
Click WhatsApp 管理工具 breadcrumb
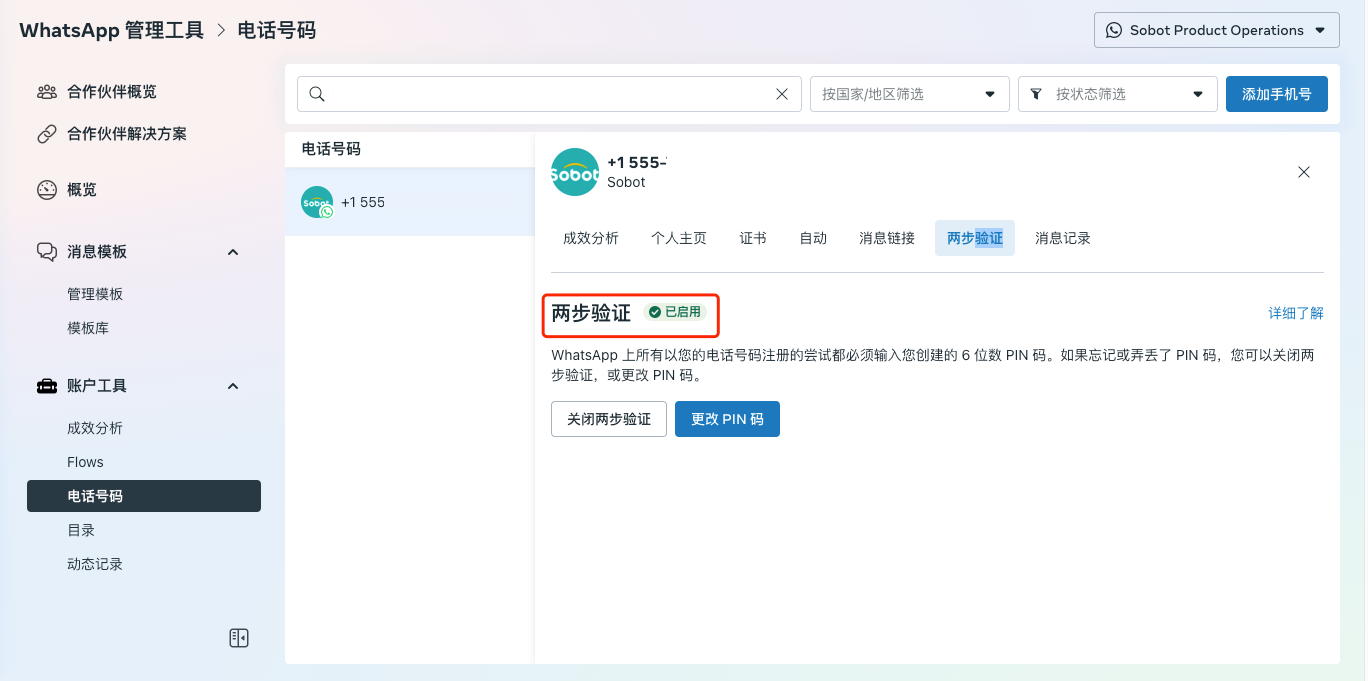tap(111, 30)
